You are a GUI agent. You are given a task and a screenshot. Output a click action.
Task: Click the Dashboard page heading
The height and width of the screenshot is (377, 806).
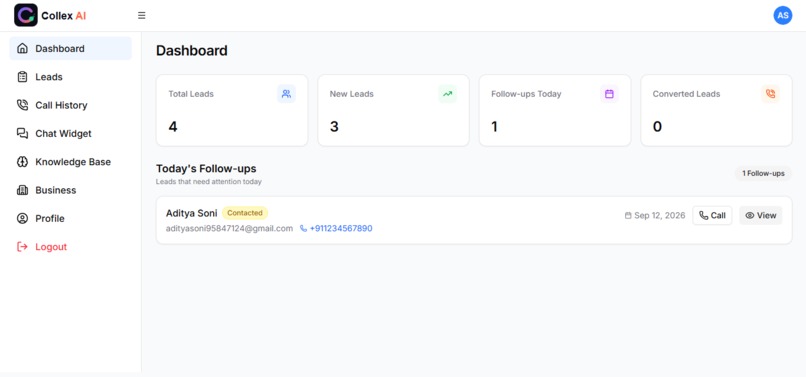click(192, 50)
